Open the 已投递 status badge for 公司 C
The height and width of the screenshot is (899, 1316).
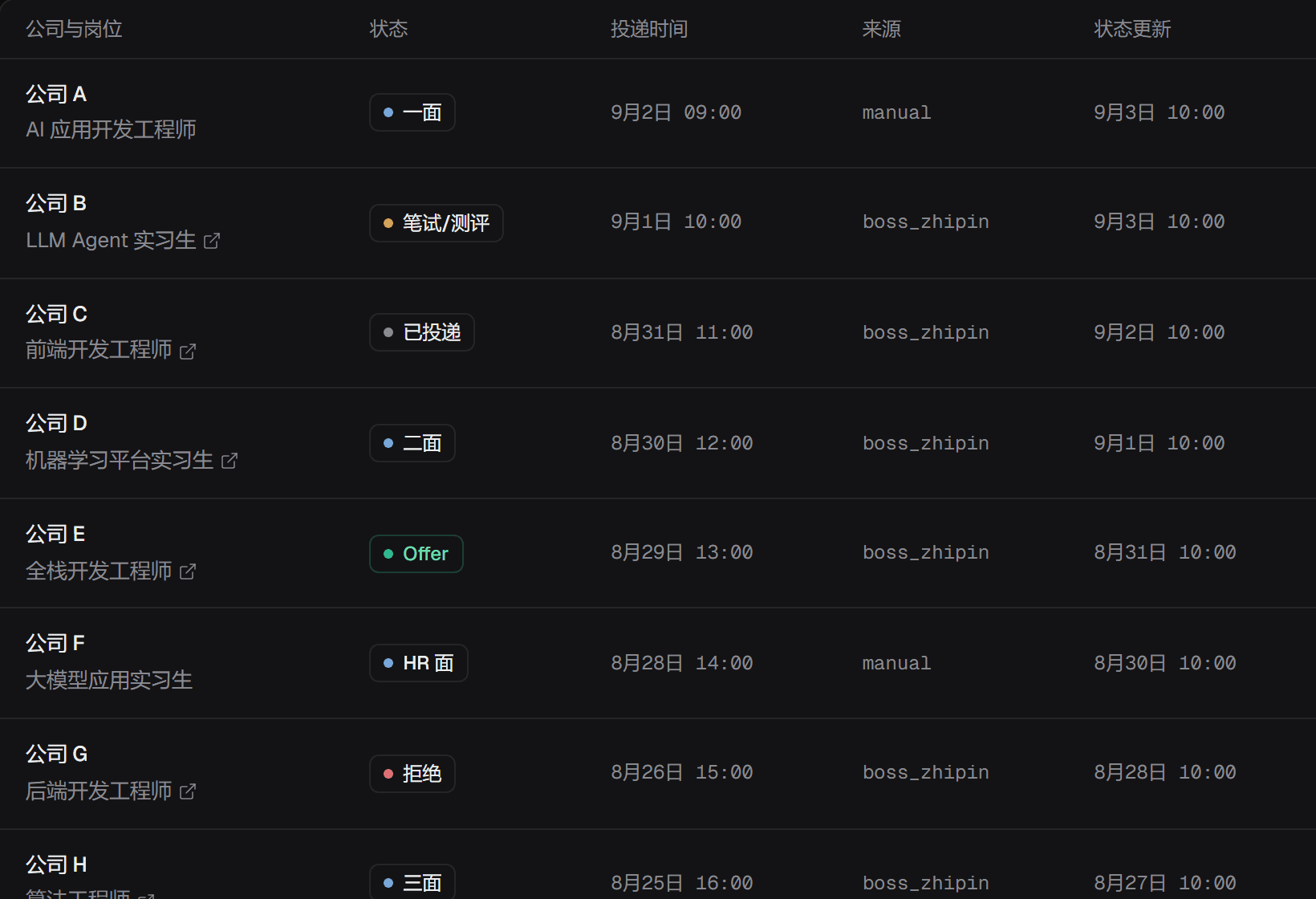422,332
